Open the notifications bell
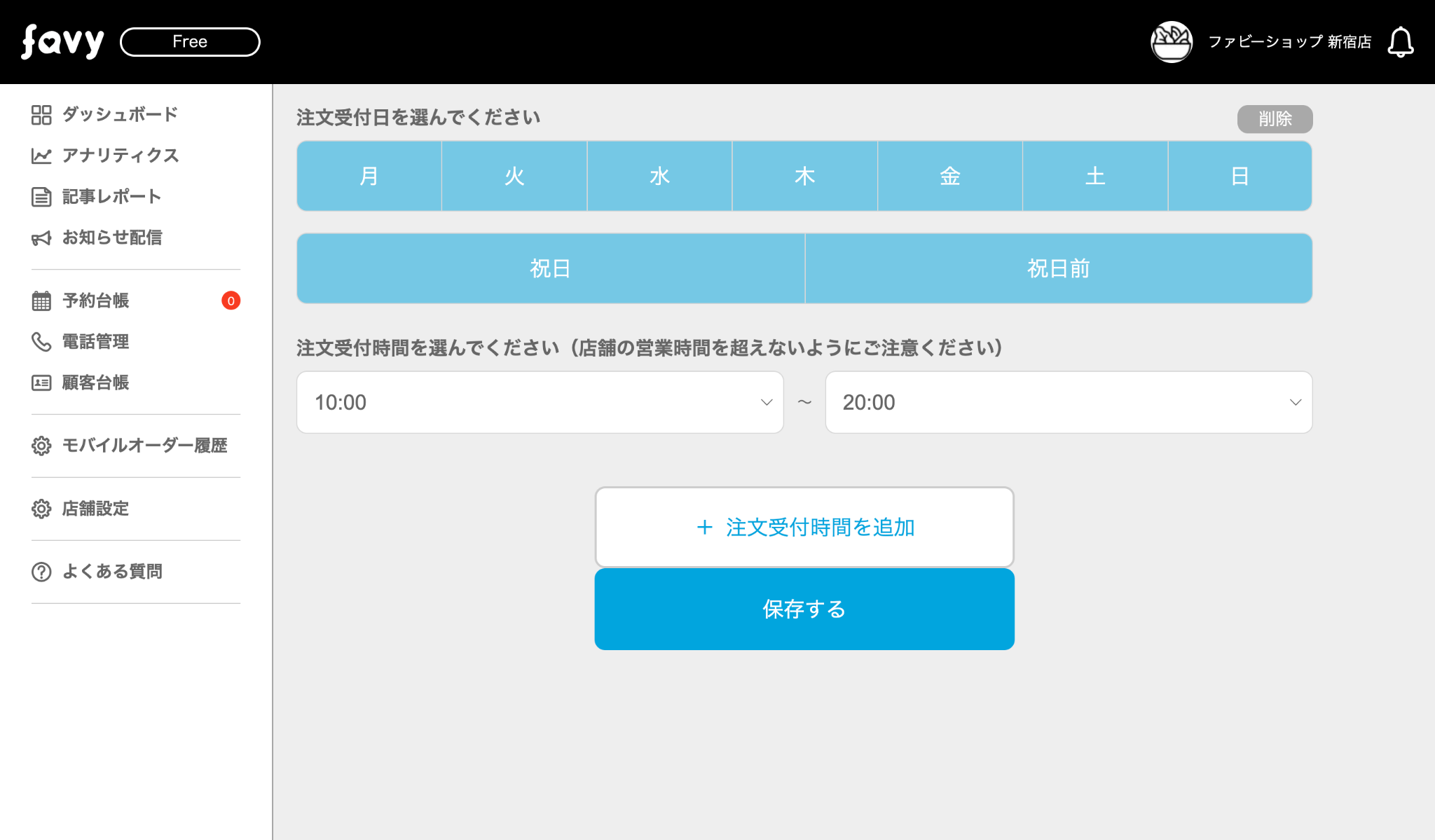This screenshot has height=840, width=1435. (x=1400, y=42)
